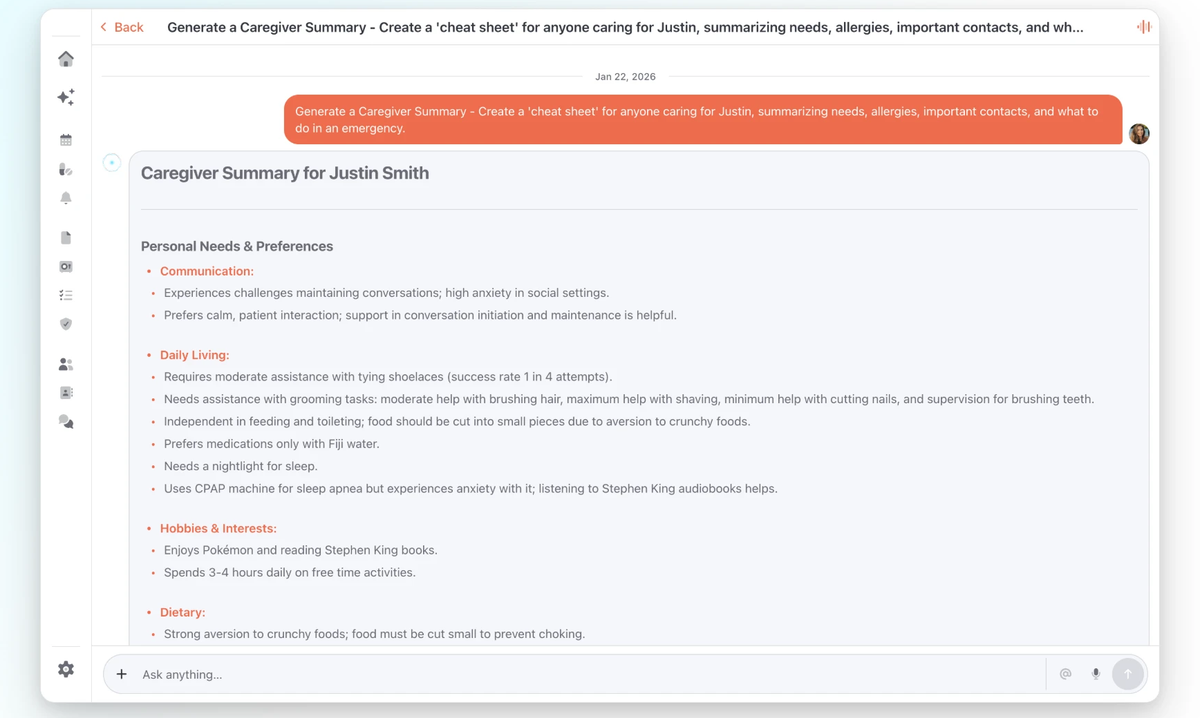The height and width of the screenshot is (718, 1200).
Task: Open the checklist tasks icon
Action: tap(66, 296)
